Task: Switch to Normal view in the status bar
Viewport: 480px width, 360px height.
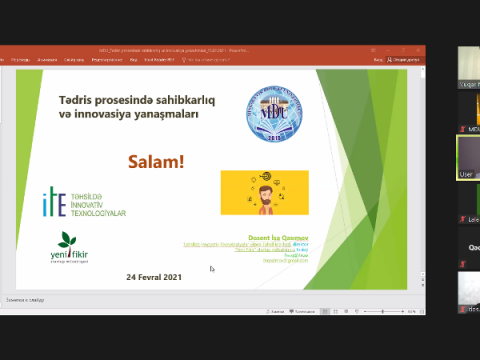Action: click(x=325, y=311)
